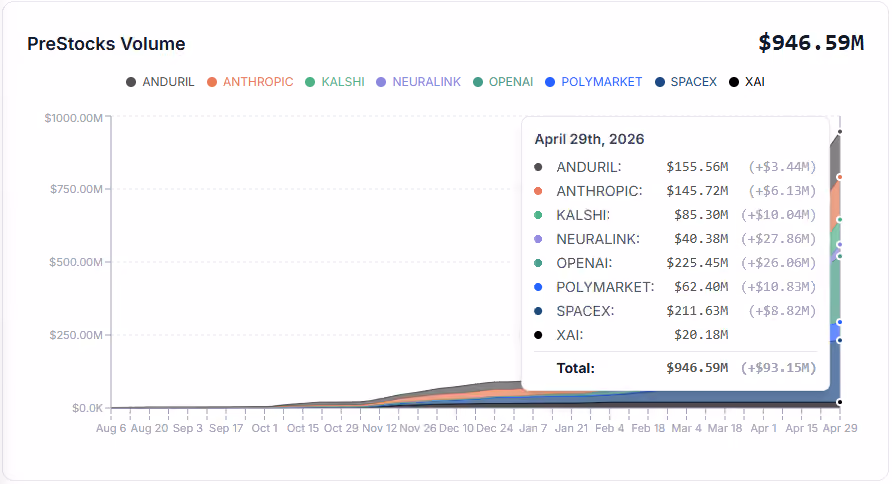
Task: Click the $500.00M y-axis label
Action: click(76, 262)
